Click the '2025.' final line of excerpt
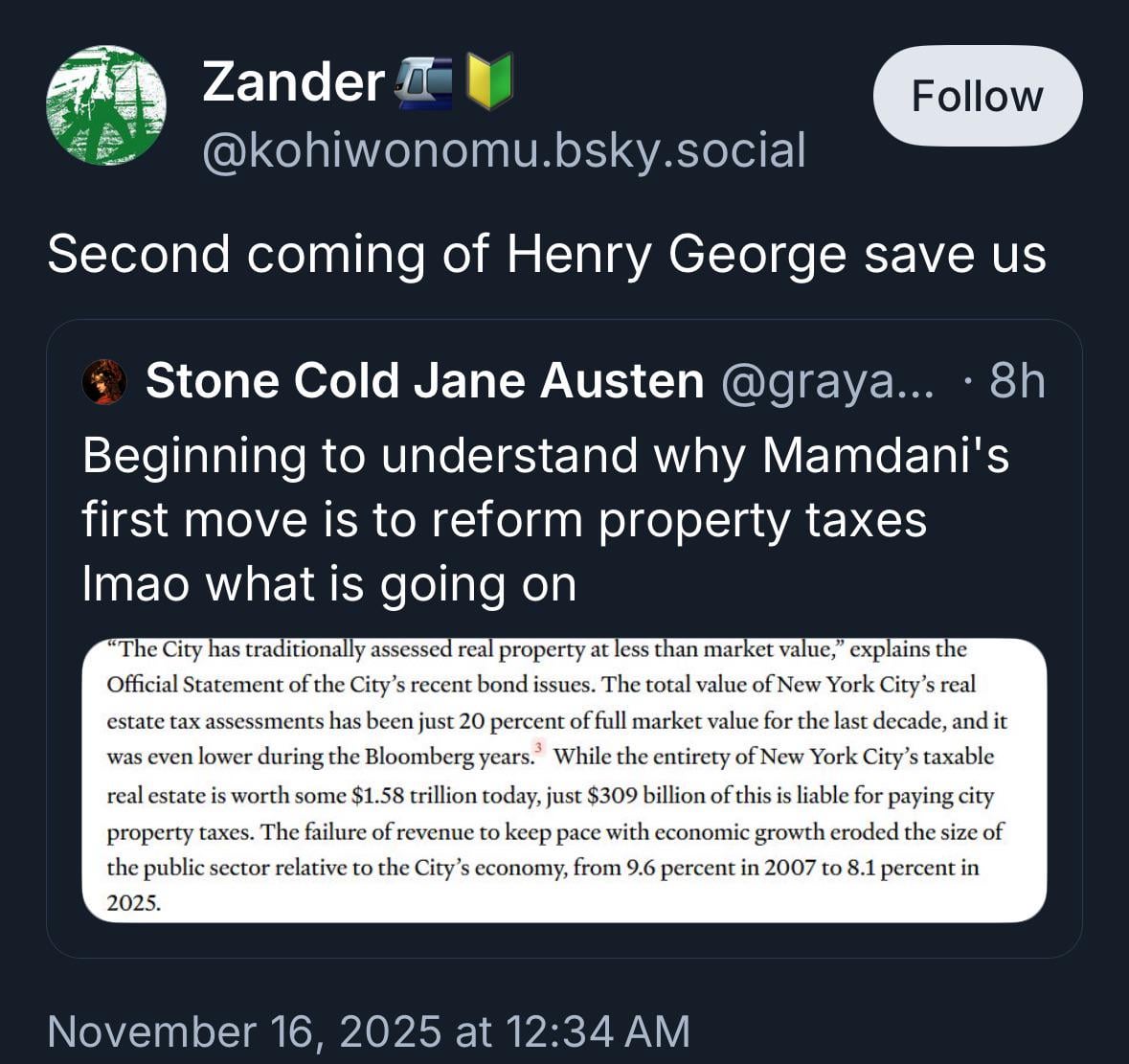 [133, 902]
